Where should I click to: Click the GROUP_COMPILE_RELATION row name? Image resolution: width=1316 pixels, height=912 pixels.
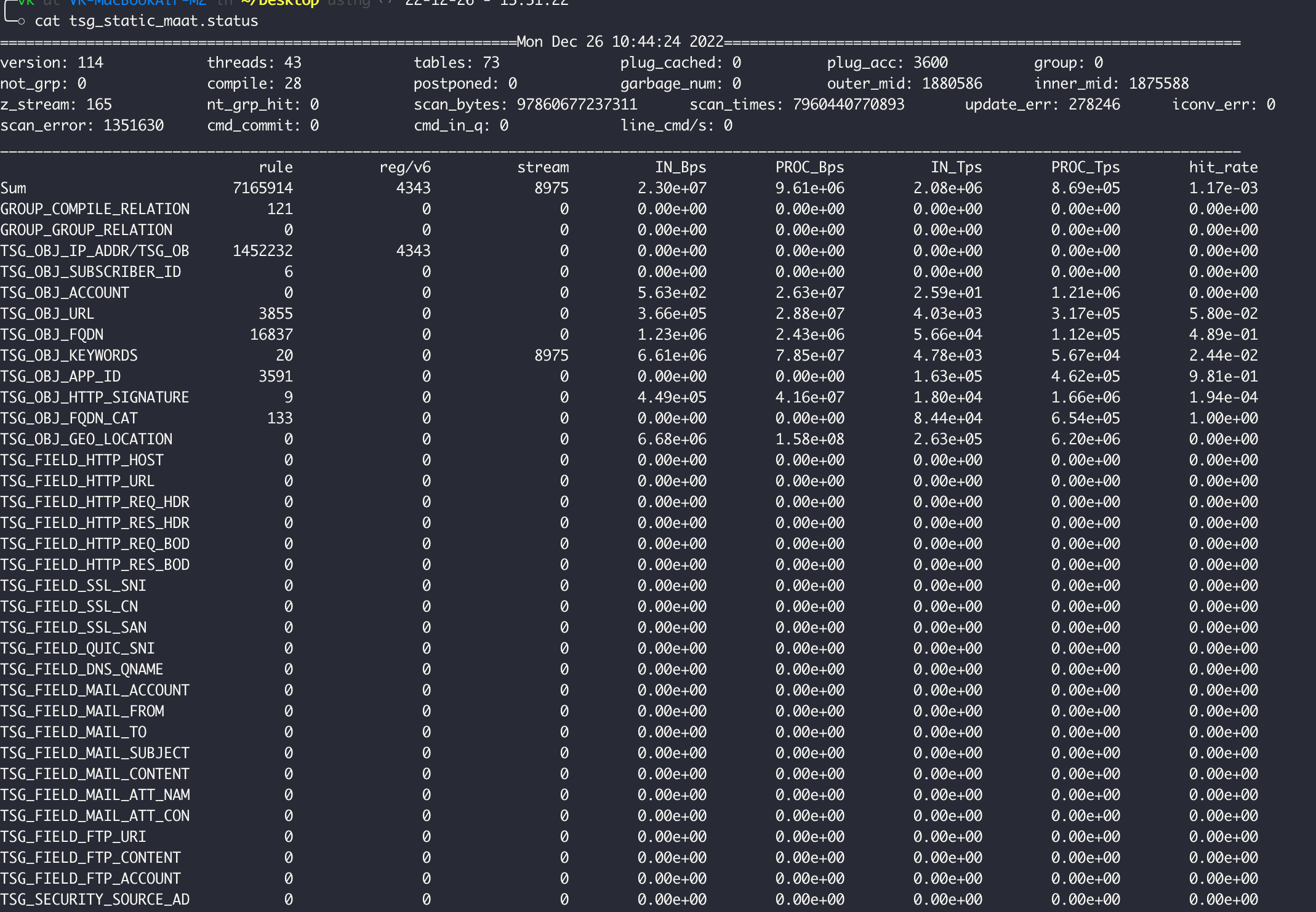(95, 209)
